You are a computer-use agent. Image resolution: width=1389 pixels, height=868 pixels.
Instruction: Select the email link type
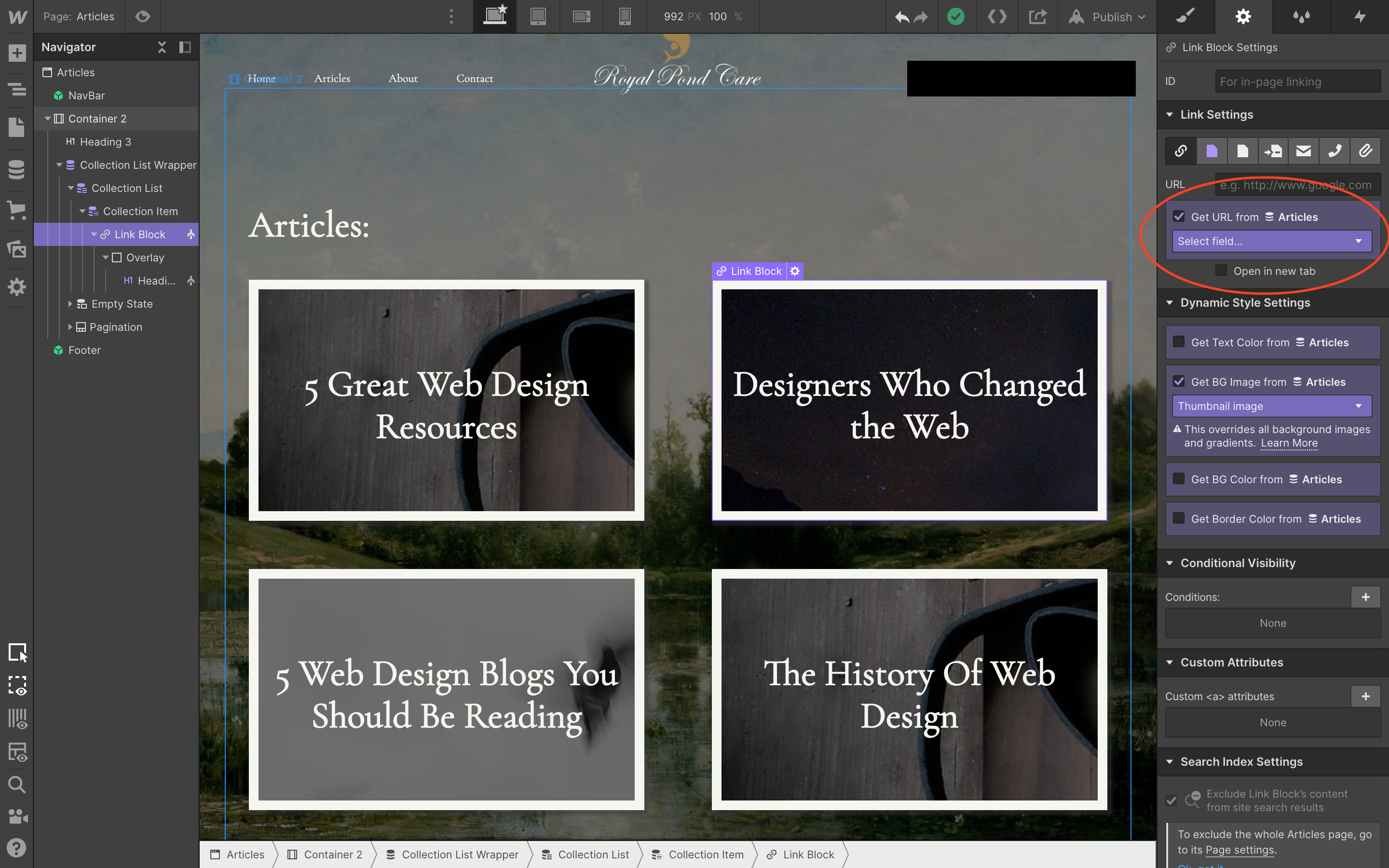pyautogui.click(x=1304, y=150)
